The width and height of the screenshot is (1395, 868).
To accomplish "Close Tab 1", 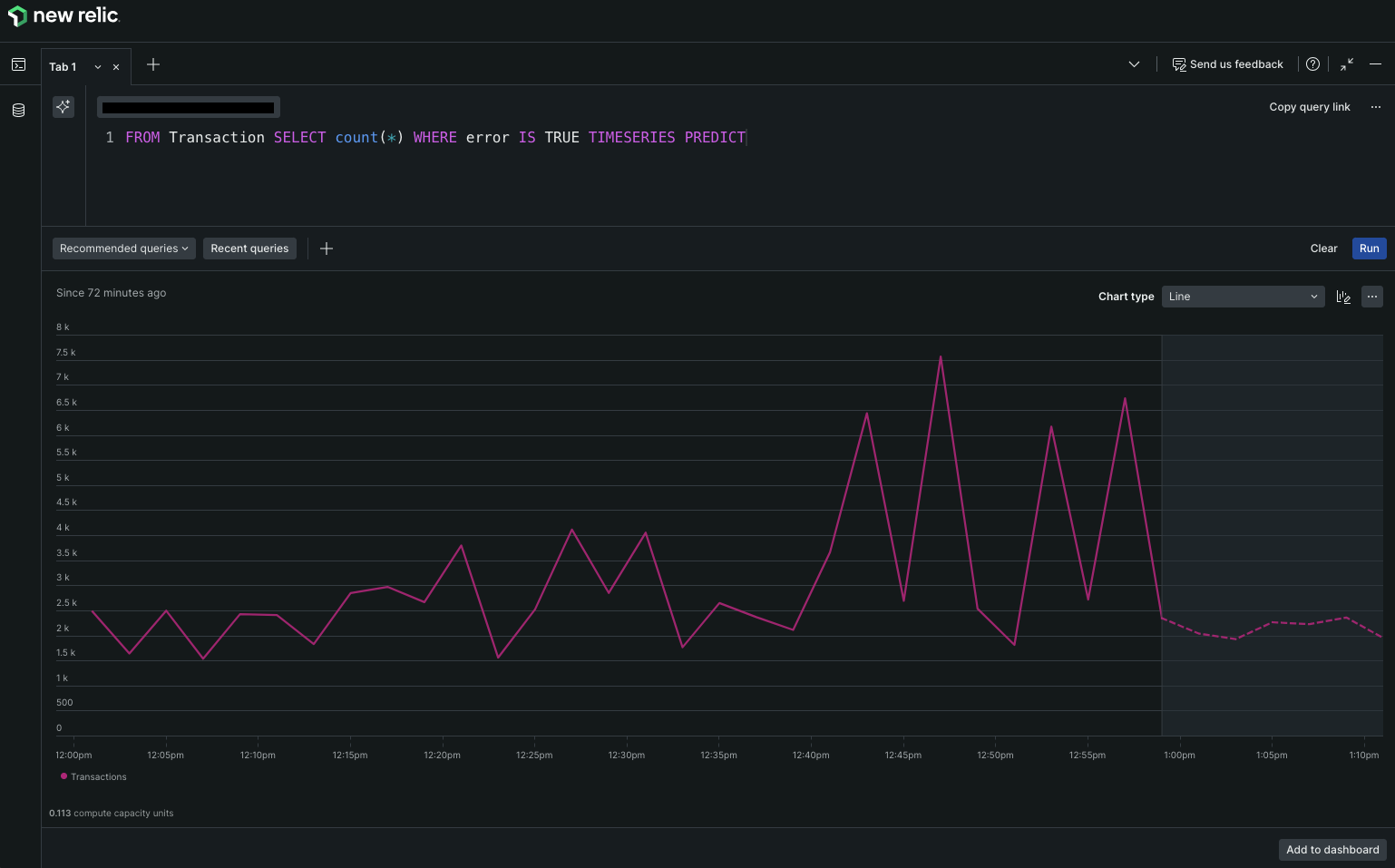I will [x=116, y=67].
